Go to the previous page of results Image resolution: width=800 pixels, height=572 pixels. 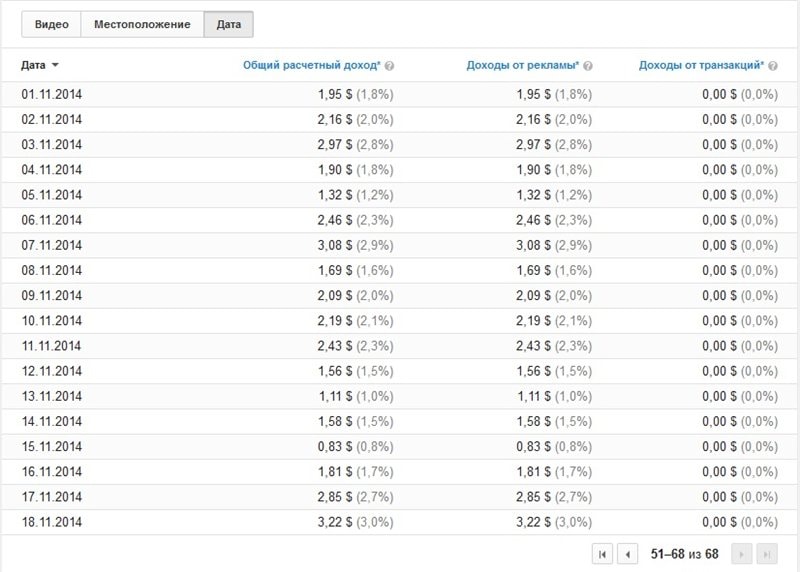628,553
